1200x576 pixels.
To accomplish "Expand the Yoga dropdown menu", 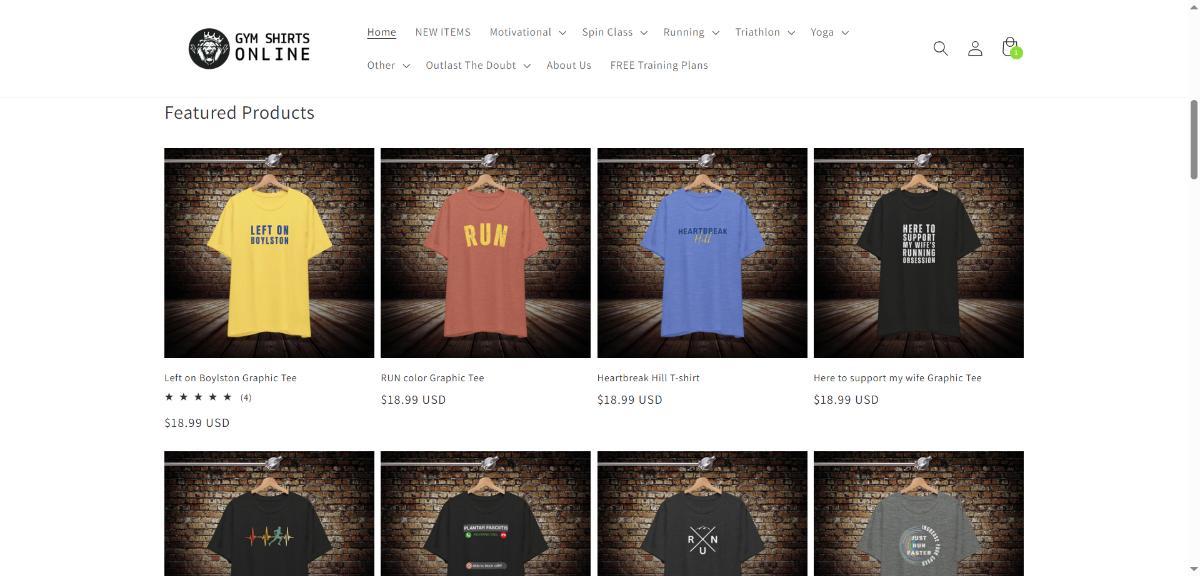I will pos(829,32).
